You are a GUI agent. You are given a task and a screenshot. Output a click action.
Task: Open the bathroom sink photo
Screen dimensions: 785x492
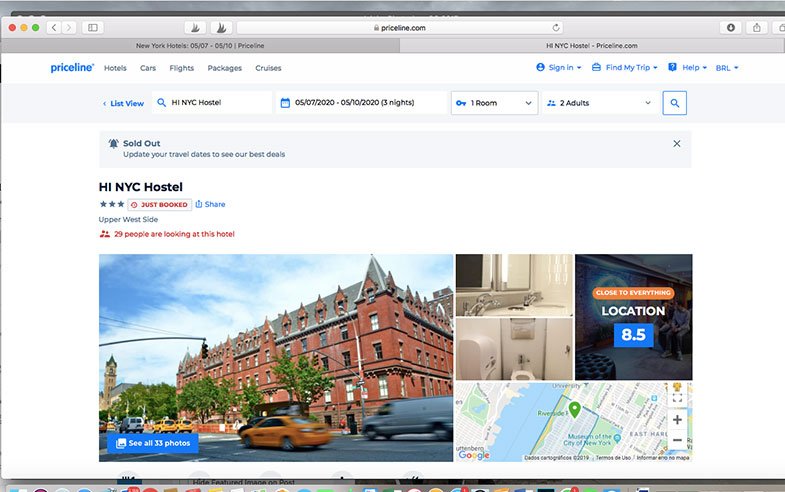click(514, 285)
